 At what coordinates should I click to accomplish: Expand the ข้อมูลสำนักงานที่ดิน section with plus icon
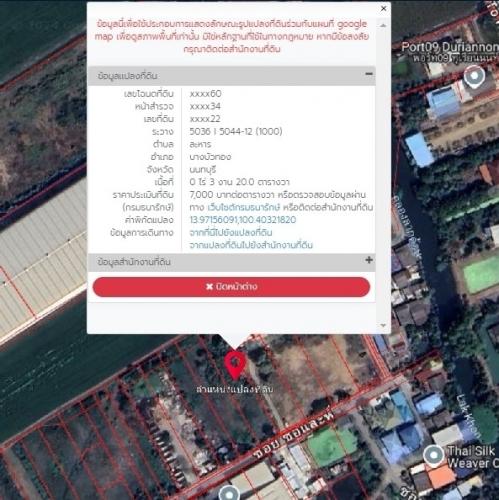click(369, 260)
